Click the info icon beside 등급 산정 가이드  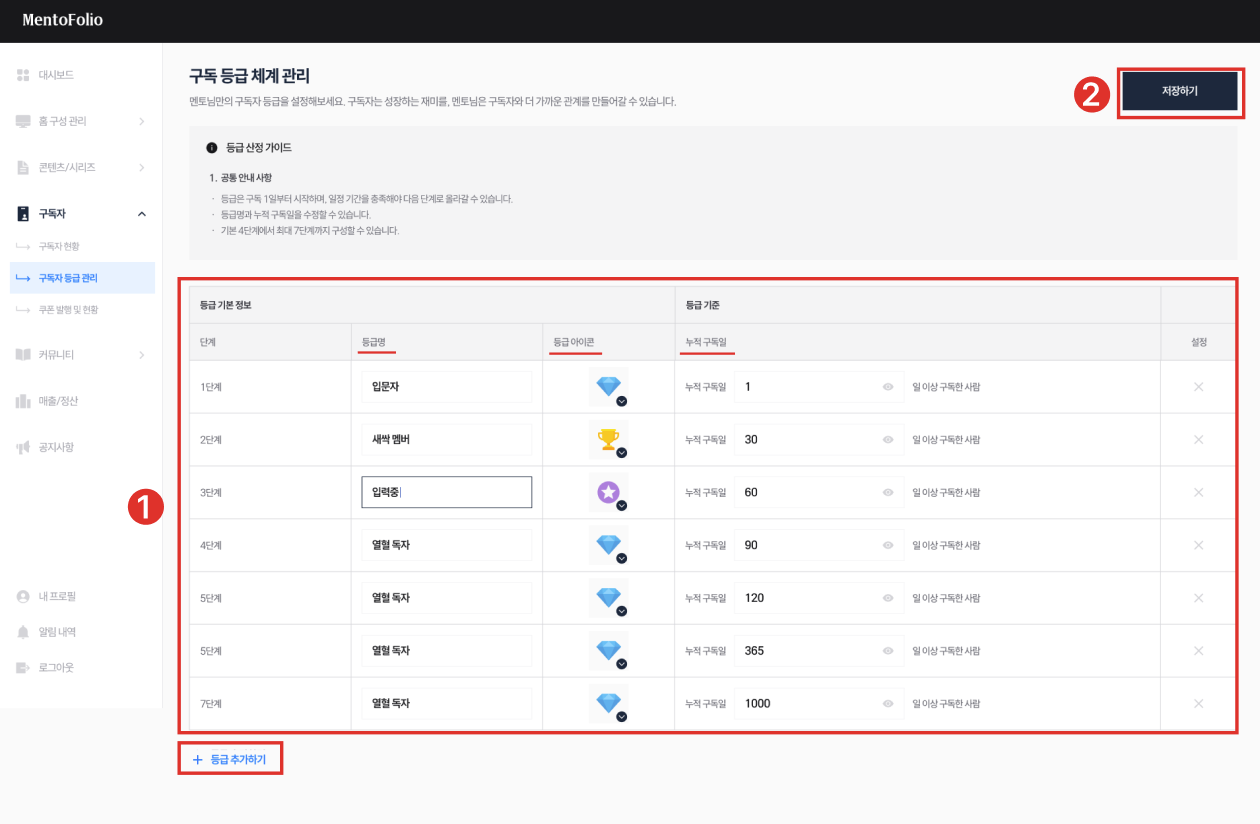coord(212,148)
